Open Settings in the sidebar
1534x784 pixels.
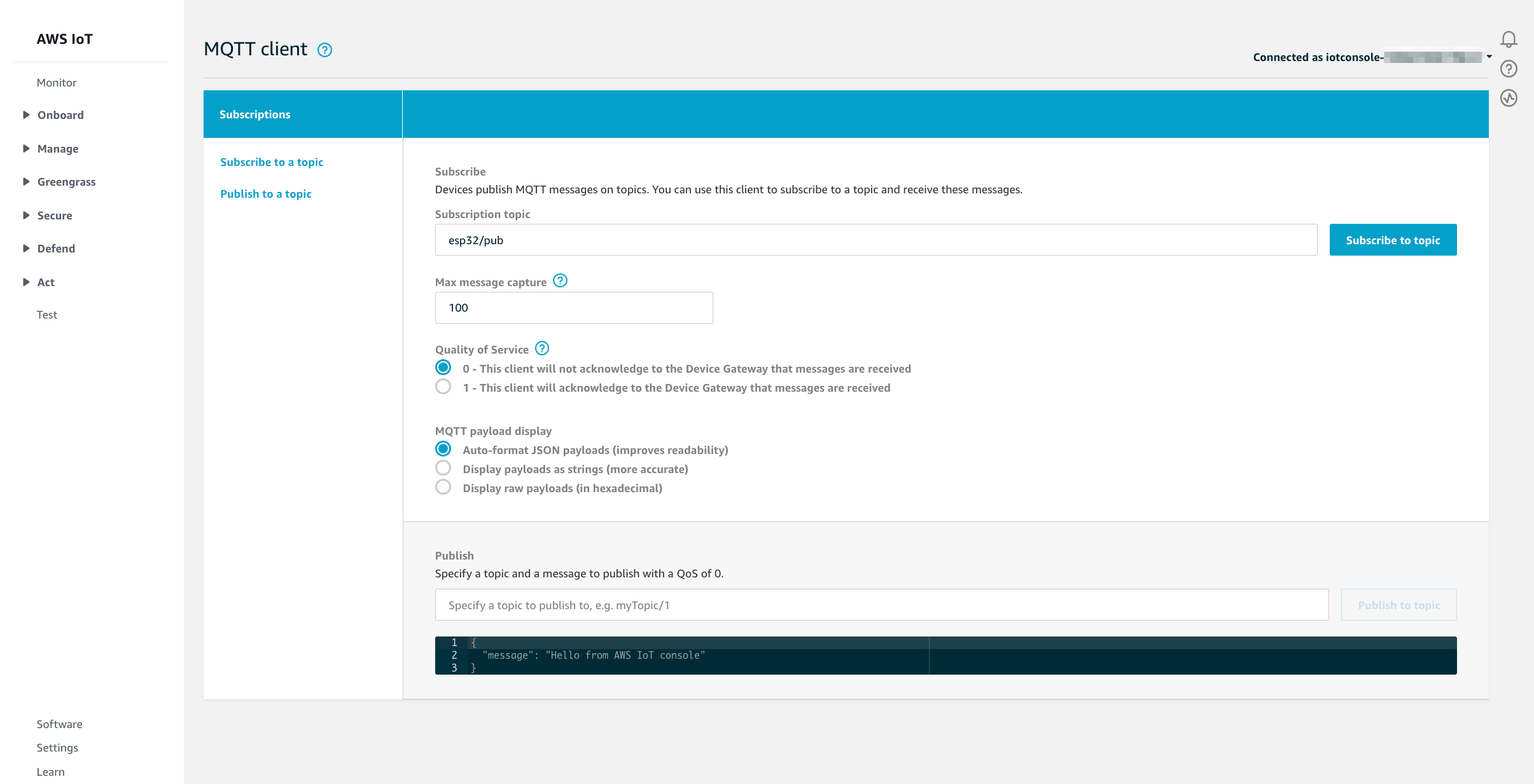[57, 748]
